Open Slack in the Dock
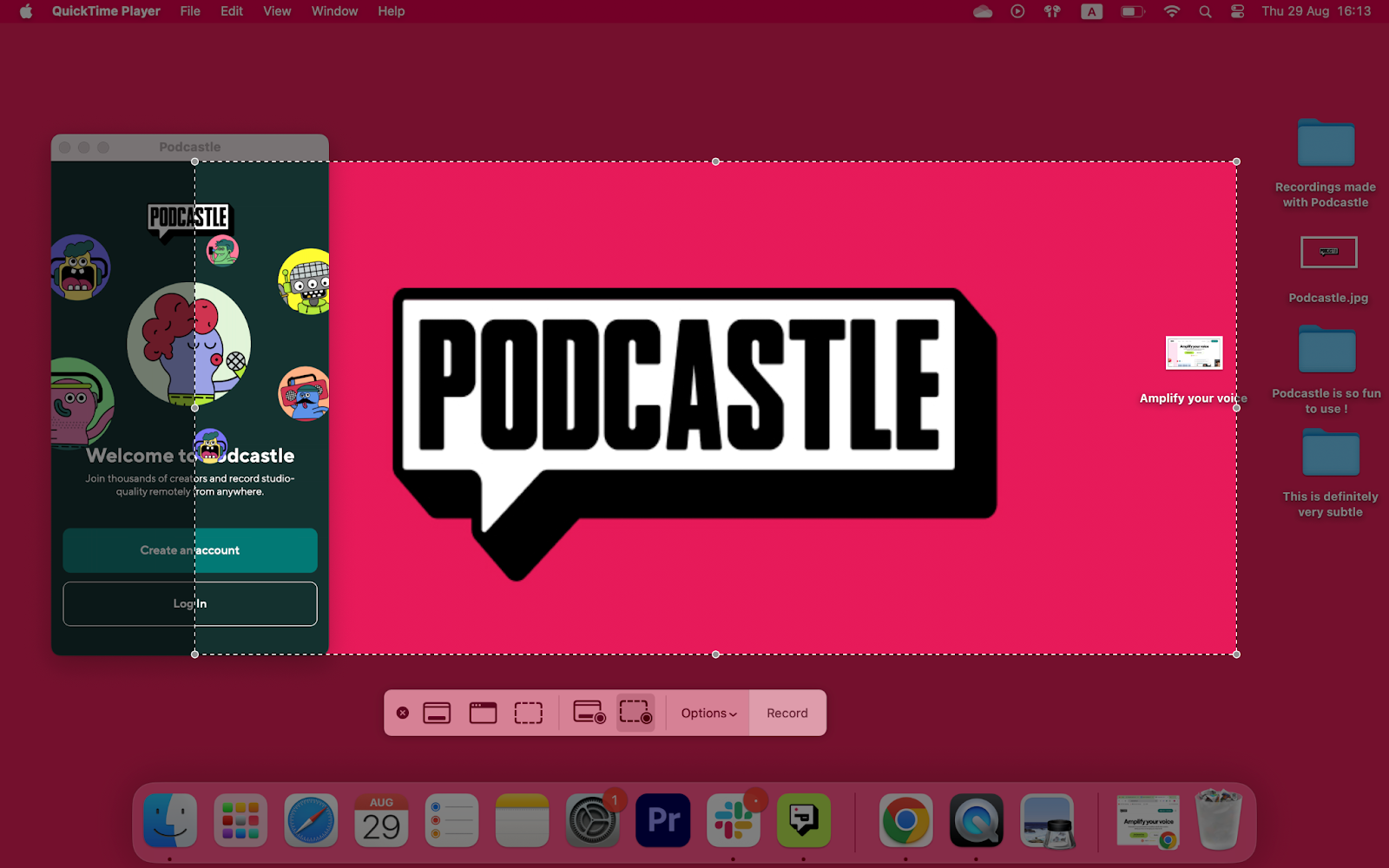Screen dimensions: 1389x868 pyautogui.click(x=734, y=820)
